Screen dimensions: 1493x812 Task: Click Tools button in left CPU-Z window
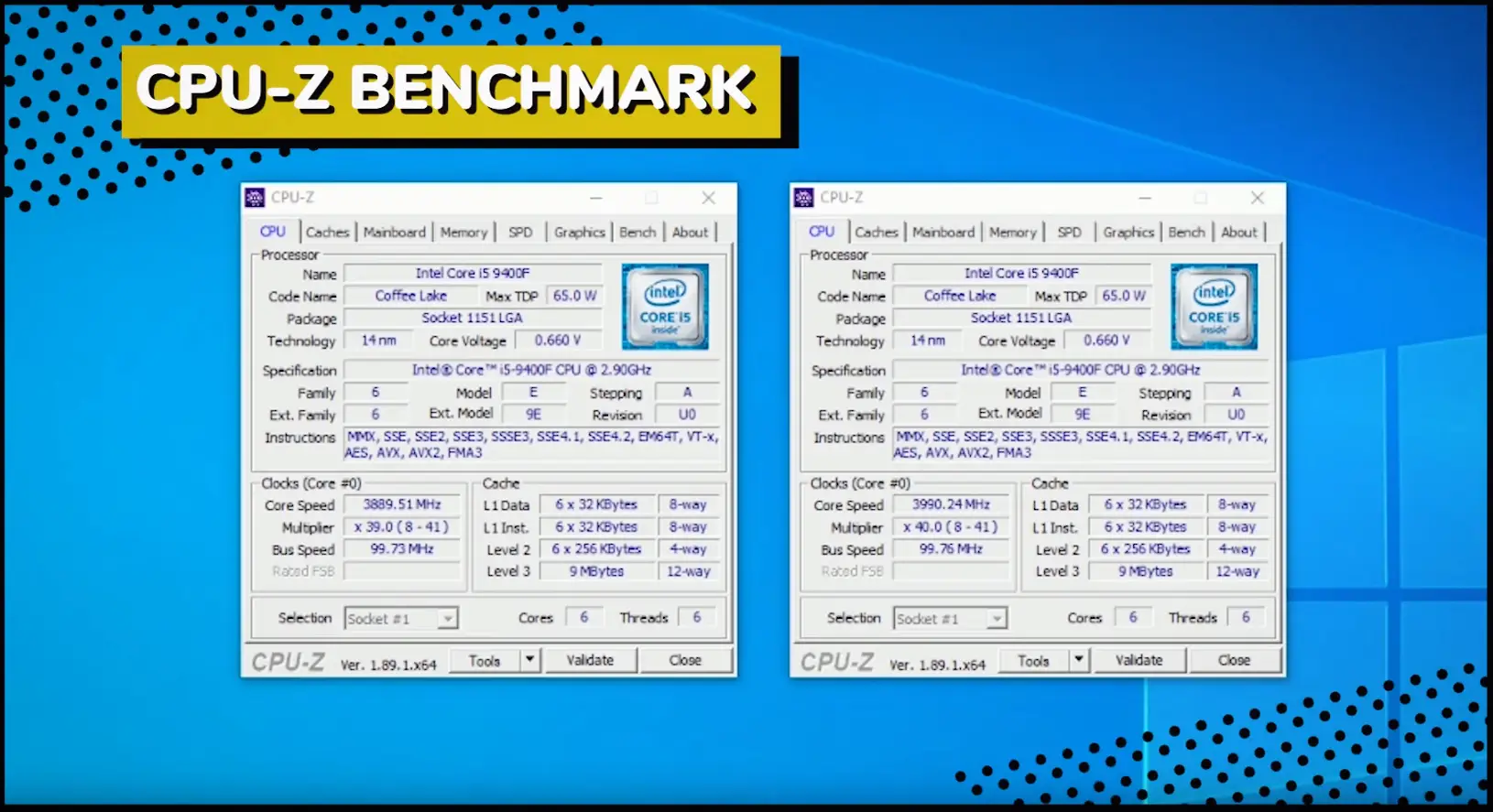click(x=485, y=660)
